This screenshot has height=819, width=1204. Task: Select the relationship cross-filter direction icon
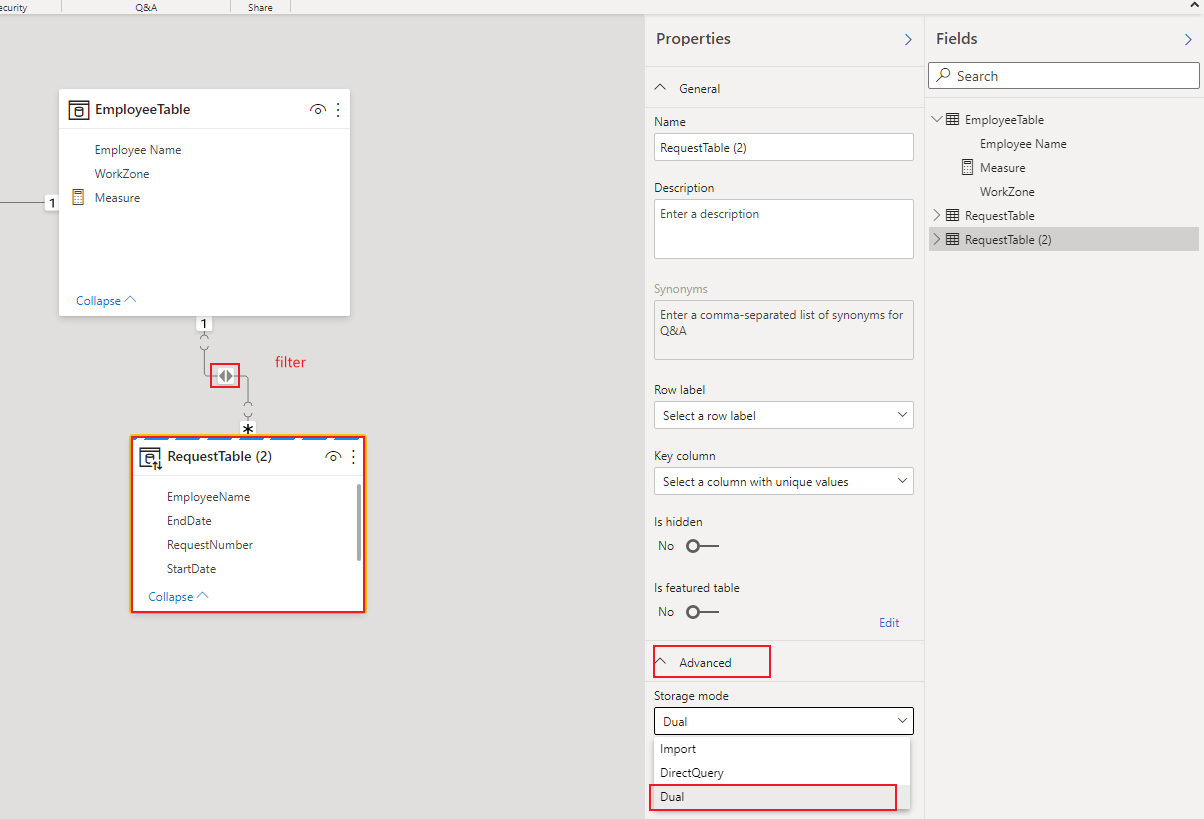click(x=226, y=376)
